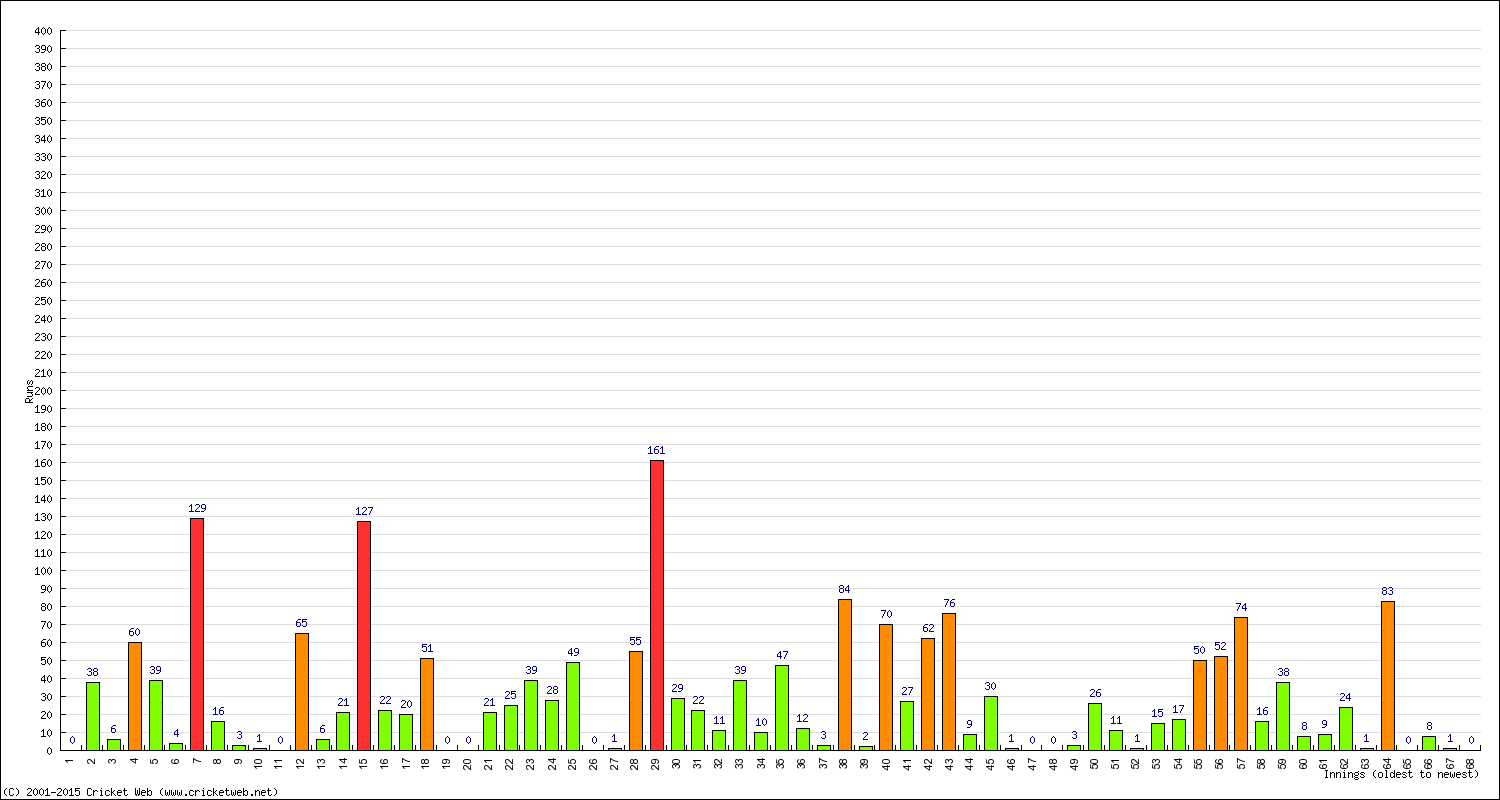Click the red bar labeled 127

coord(364,636)
